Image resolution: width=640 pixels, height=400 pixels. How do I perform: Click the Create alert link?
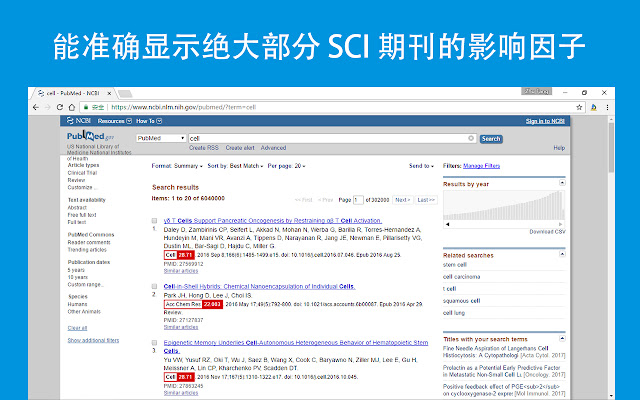[x=240, y=148]
